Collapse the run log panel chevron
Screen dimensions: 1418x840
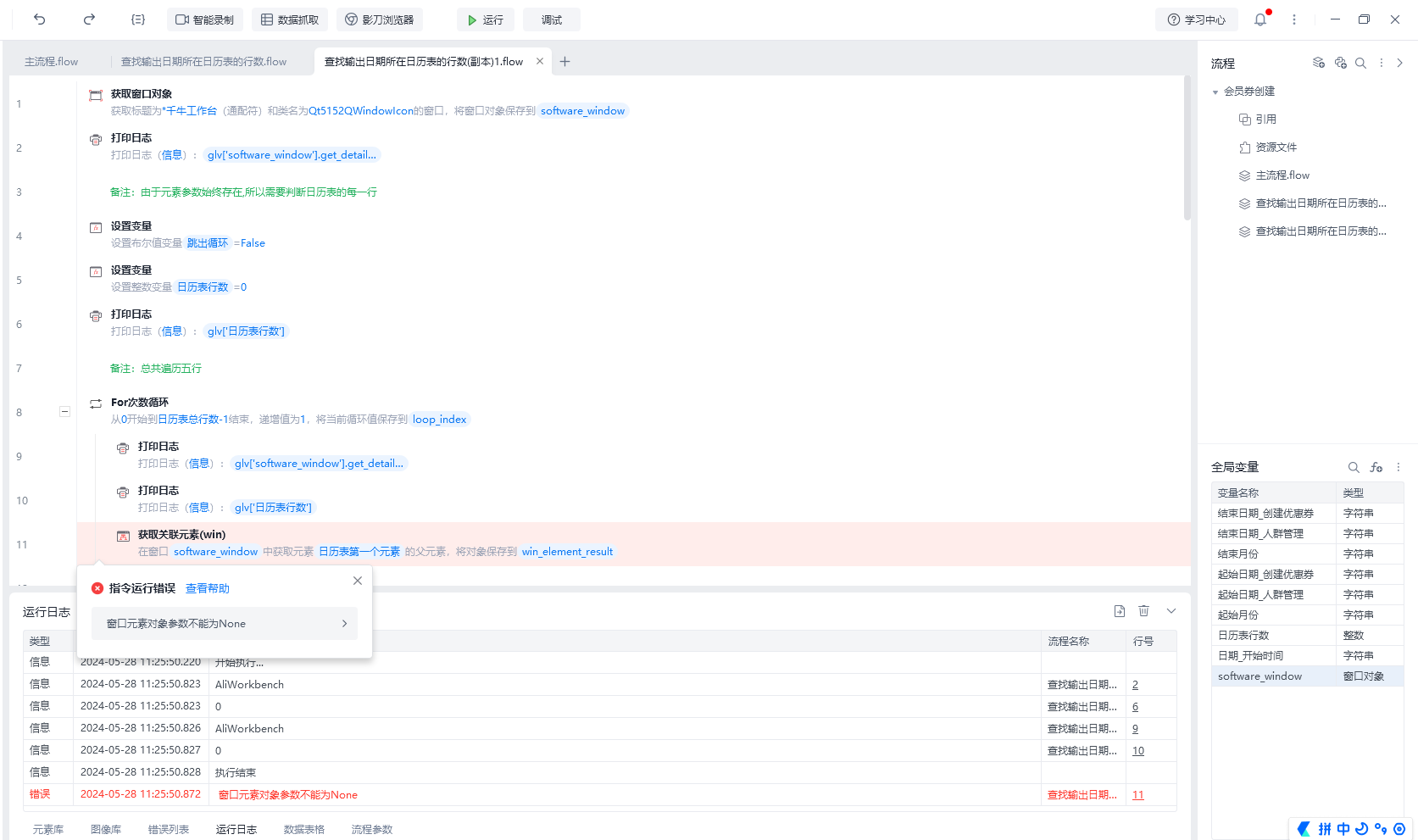(1171, 611)
